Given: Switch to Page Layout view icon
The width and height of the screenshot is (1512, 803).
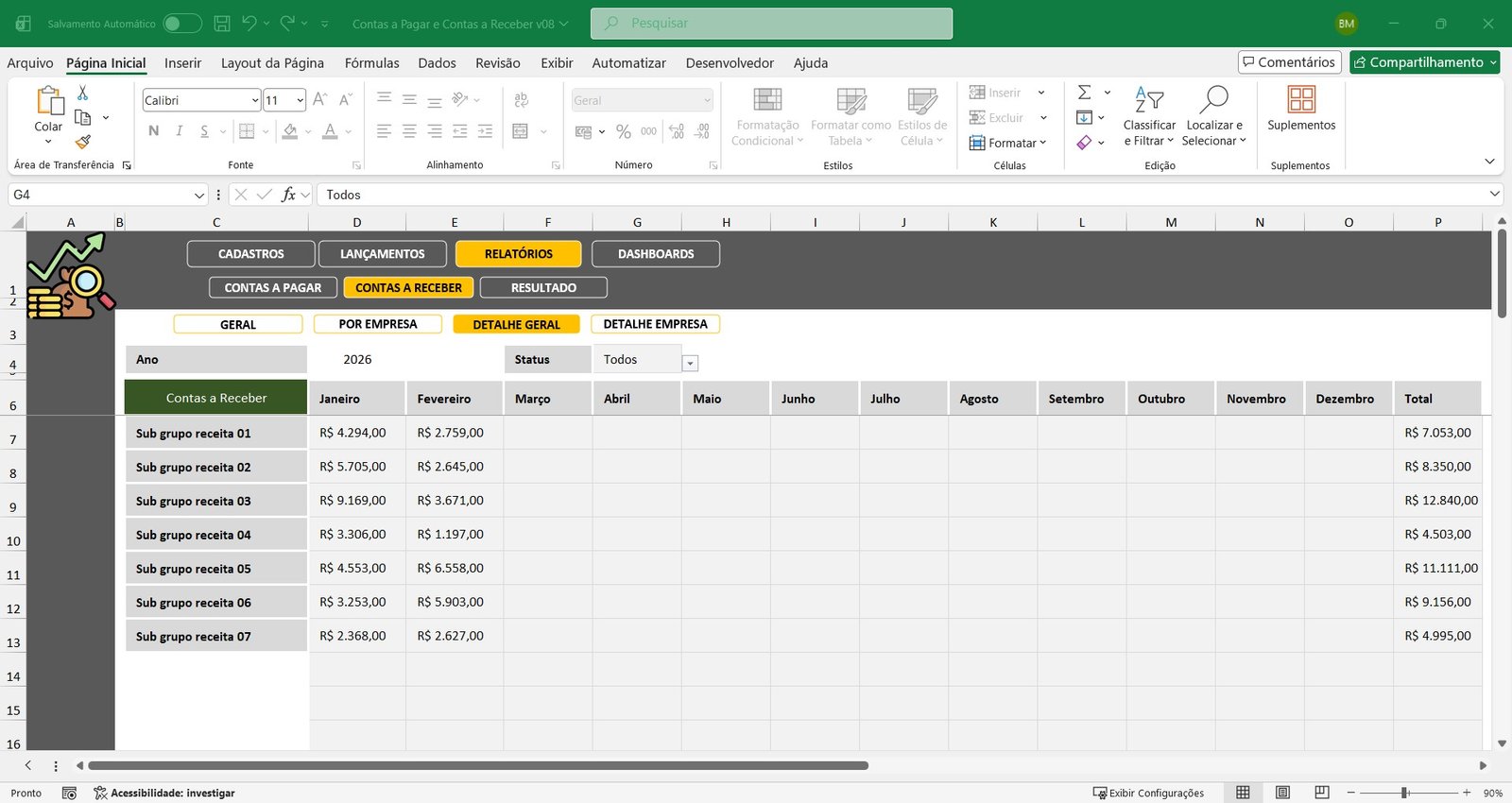Looking at the screenshot, I should tap(1282, 793).
